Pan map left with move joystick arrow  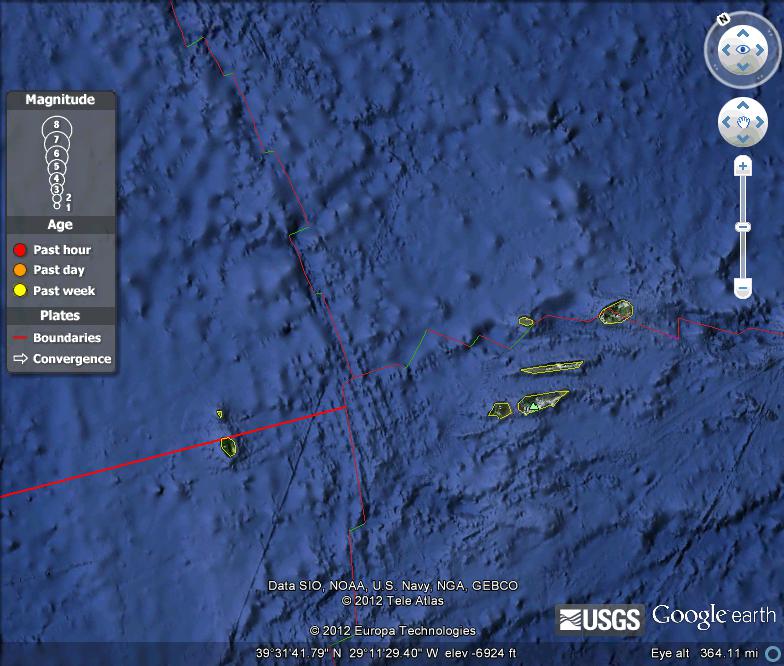pyautogui.click(x=726, y=122)
